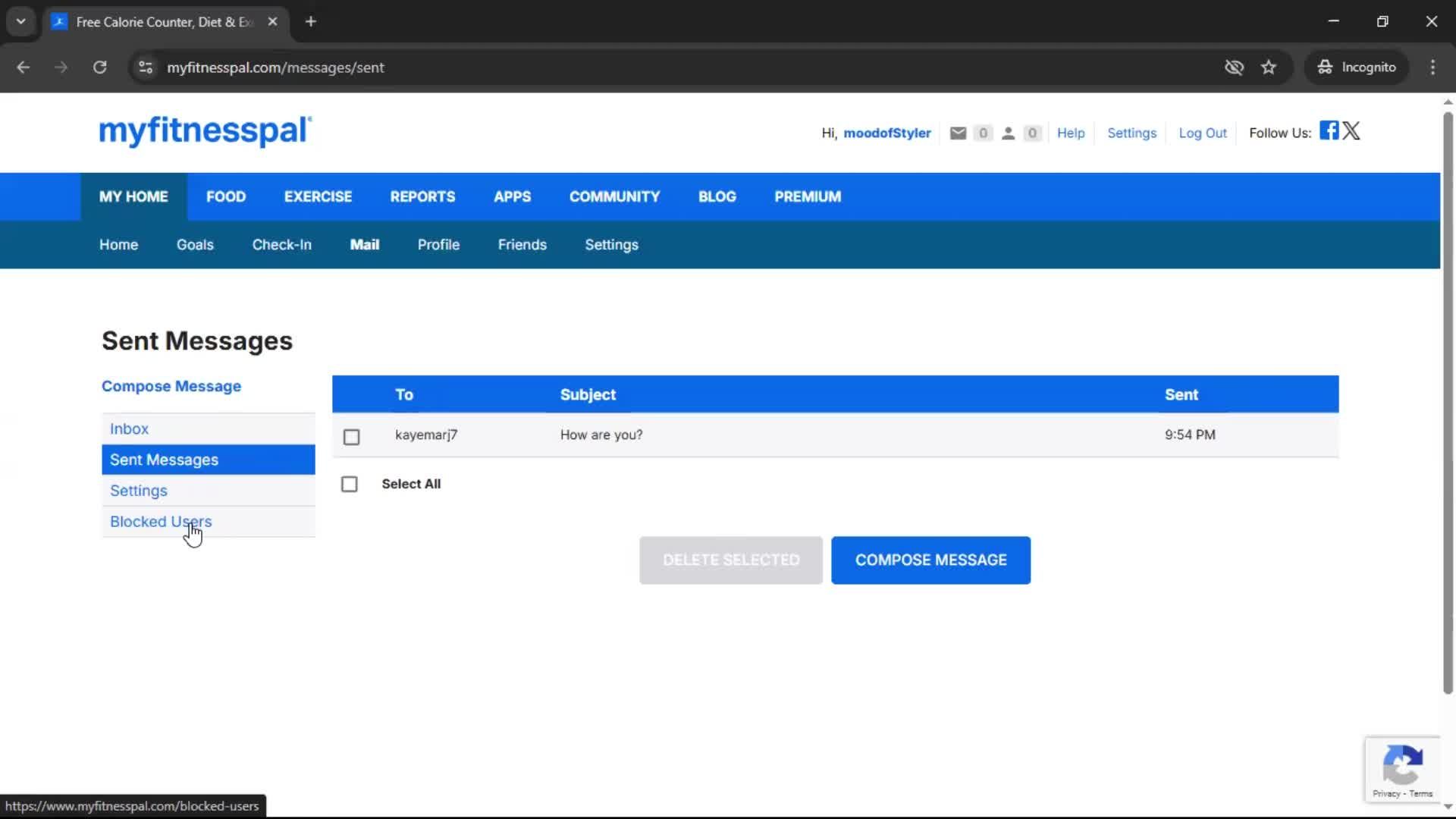Visit MyFitnessPal X (Twitter) icon
Screen dimensions: 1456x819
1351,130
